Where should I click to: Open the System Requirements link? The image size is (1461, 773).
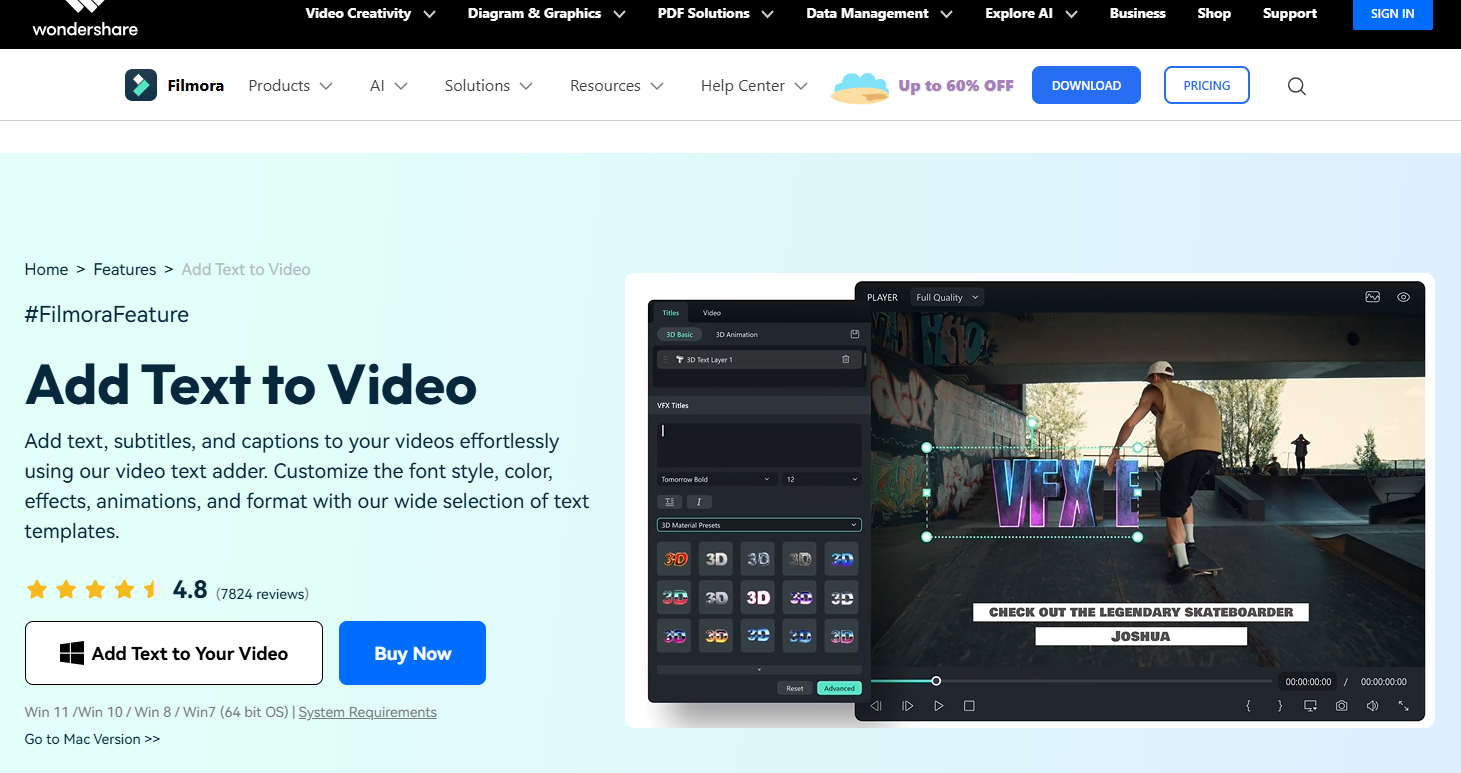click(x=368, y=712)
